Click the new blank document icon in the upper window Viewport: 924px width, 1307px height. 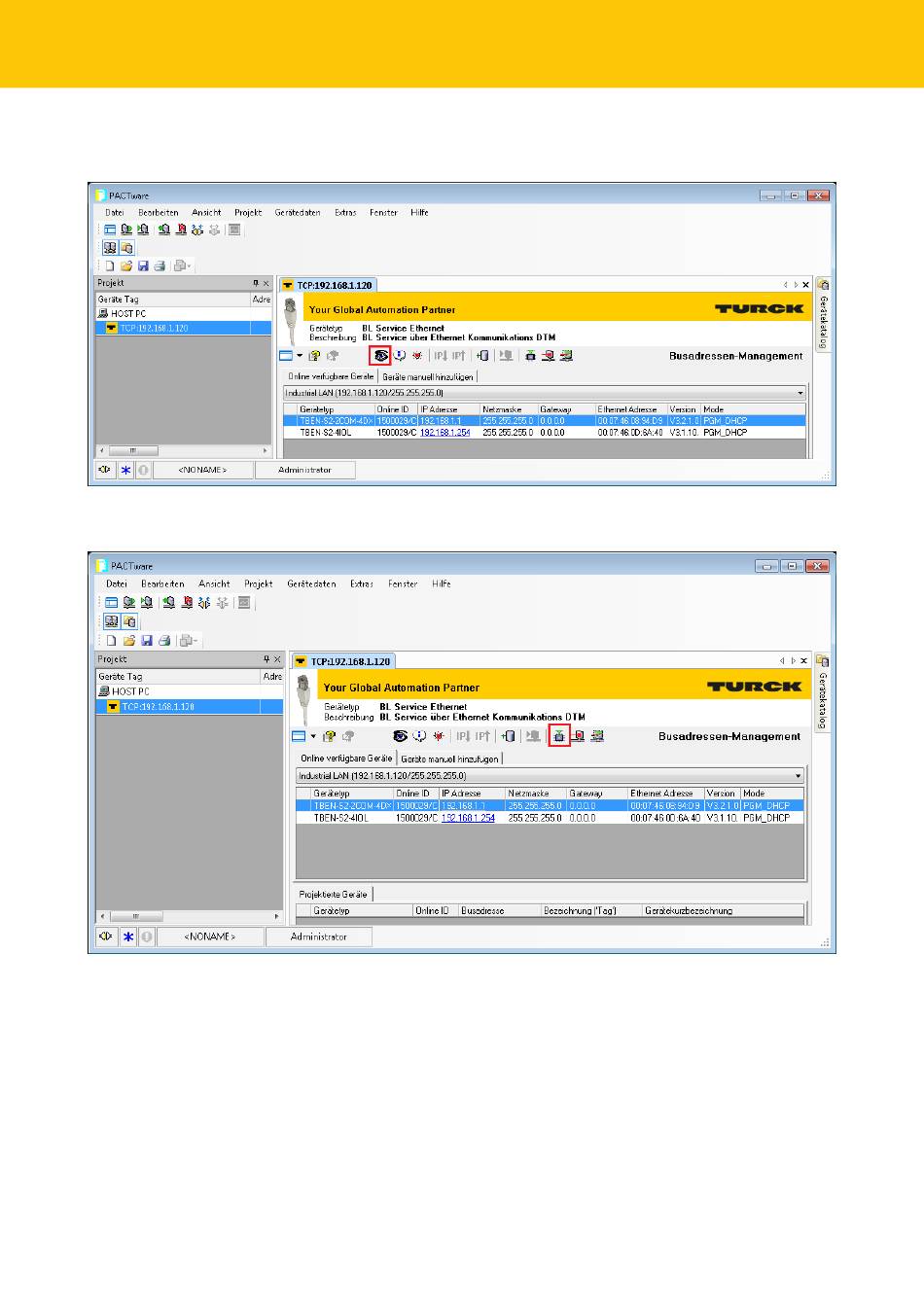pyautogui.click(x=110, y=265)
